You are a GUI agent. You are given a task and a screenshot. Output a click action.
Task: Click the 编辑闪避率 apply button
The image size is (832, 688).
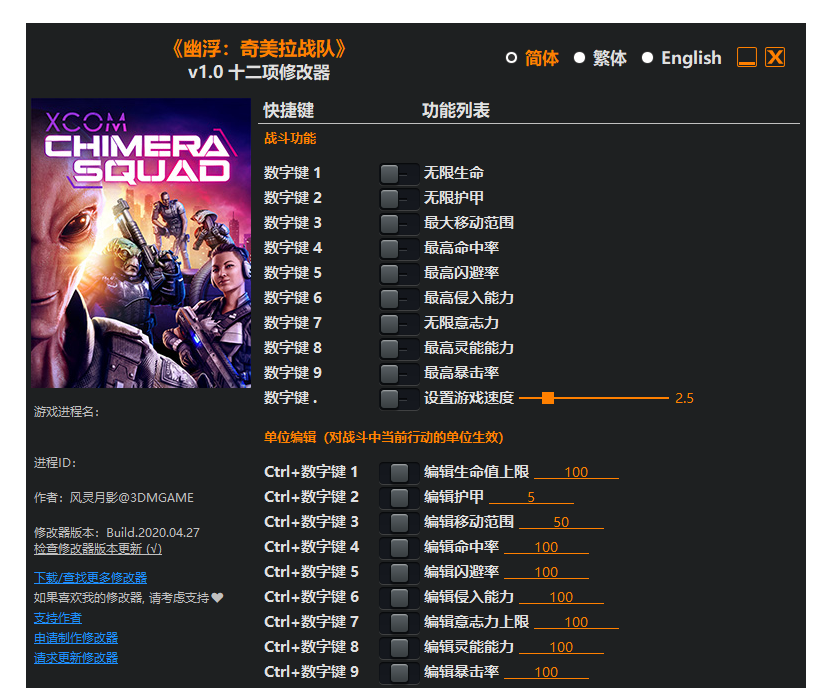click(x=399, y=572)
